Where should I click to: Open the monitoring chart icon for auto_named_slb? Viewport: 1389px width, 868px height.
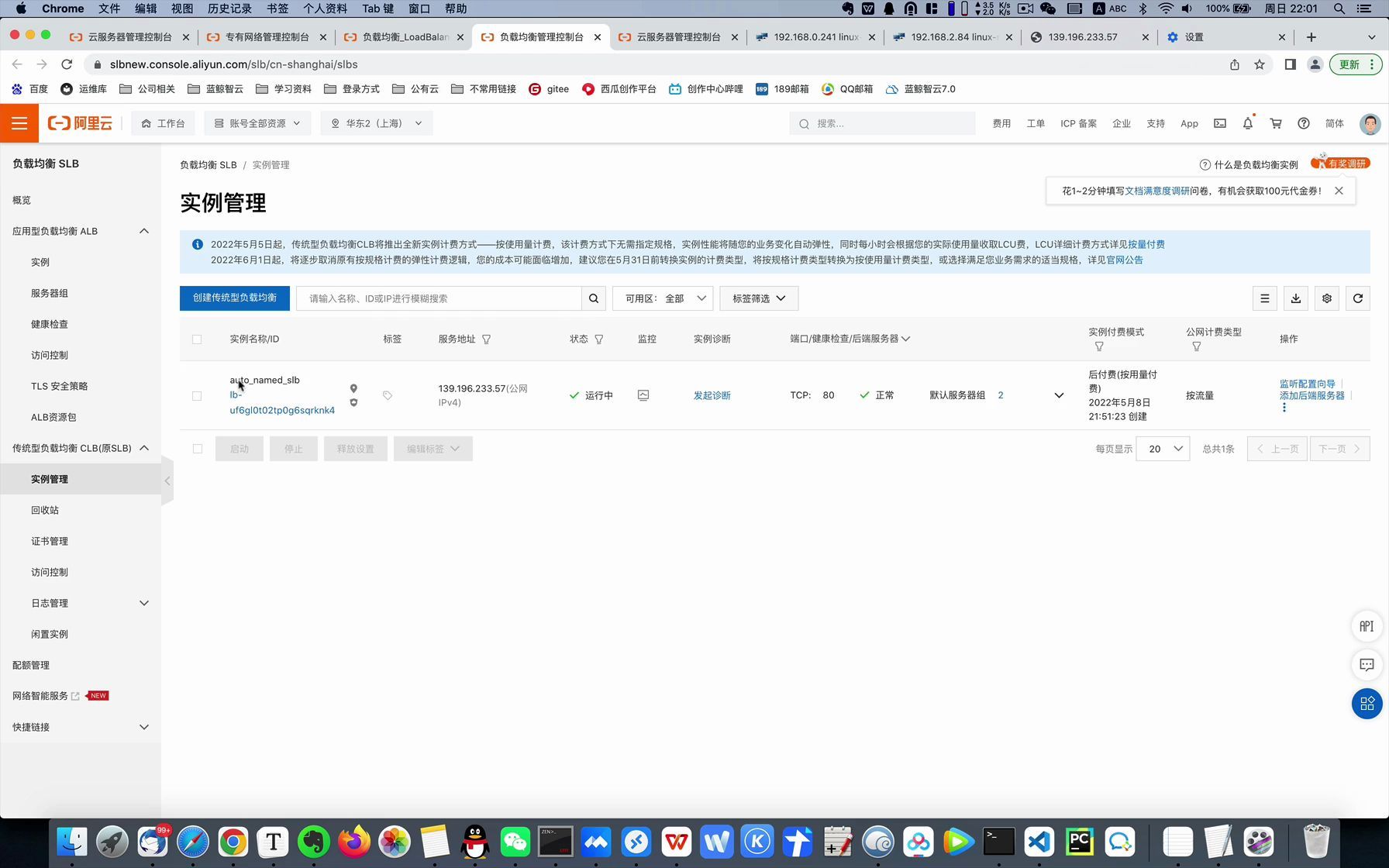pyautogui.click(x=643, y=395)
